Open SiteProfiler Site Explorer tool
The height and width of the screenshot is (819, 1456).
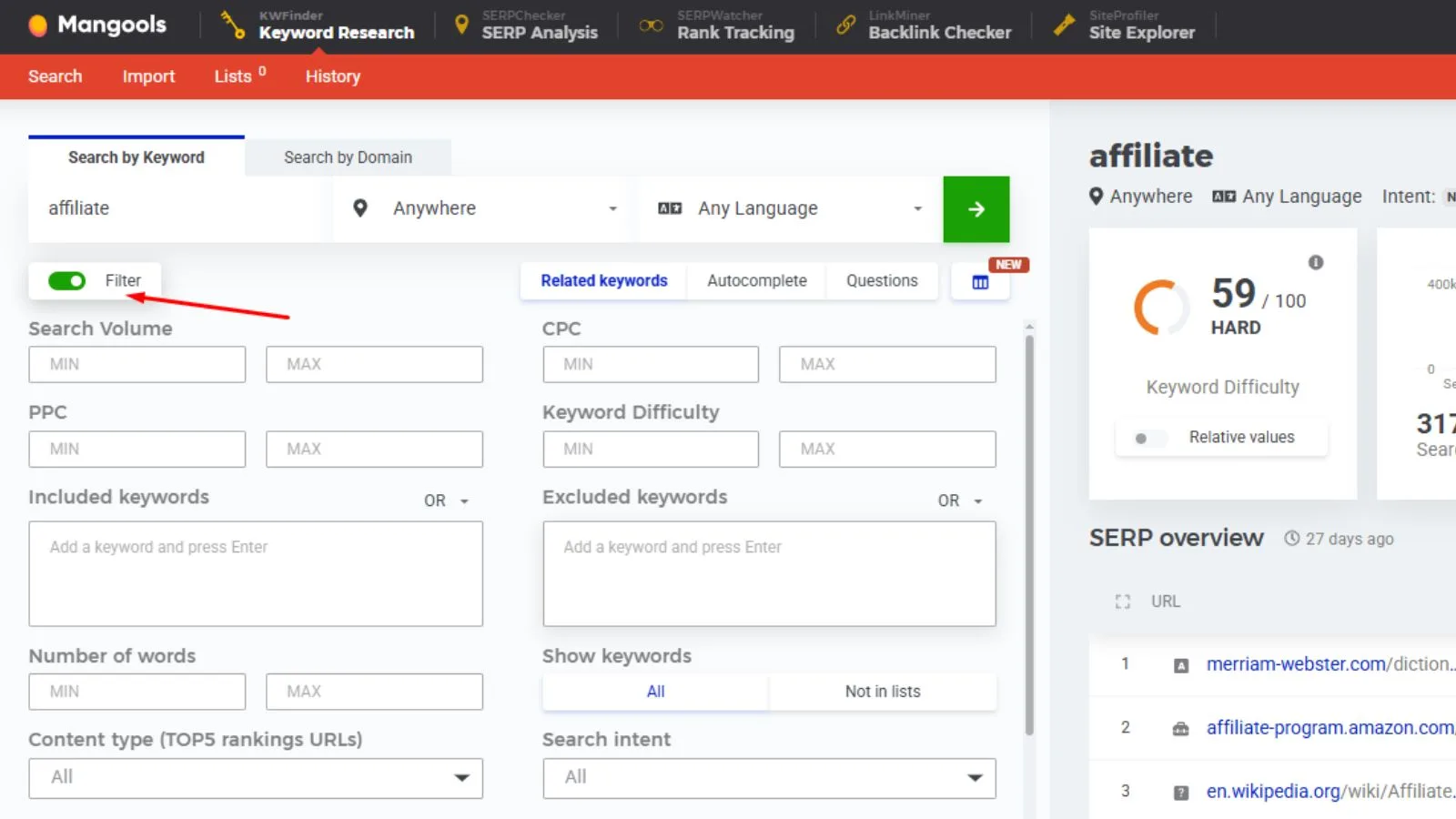pyautogui.click(x=1124, y=25)
